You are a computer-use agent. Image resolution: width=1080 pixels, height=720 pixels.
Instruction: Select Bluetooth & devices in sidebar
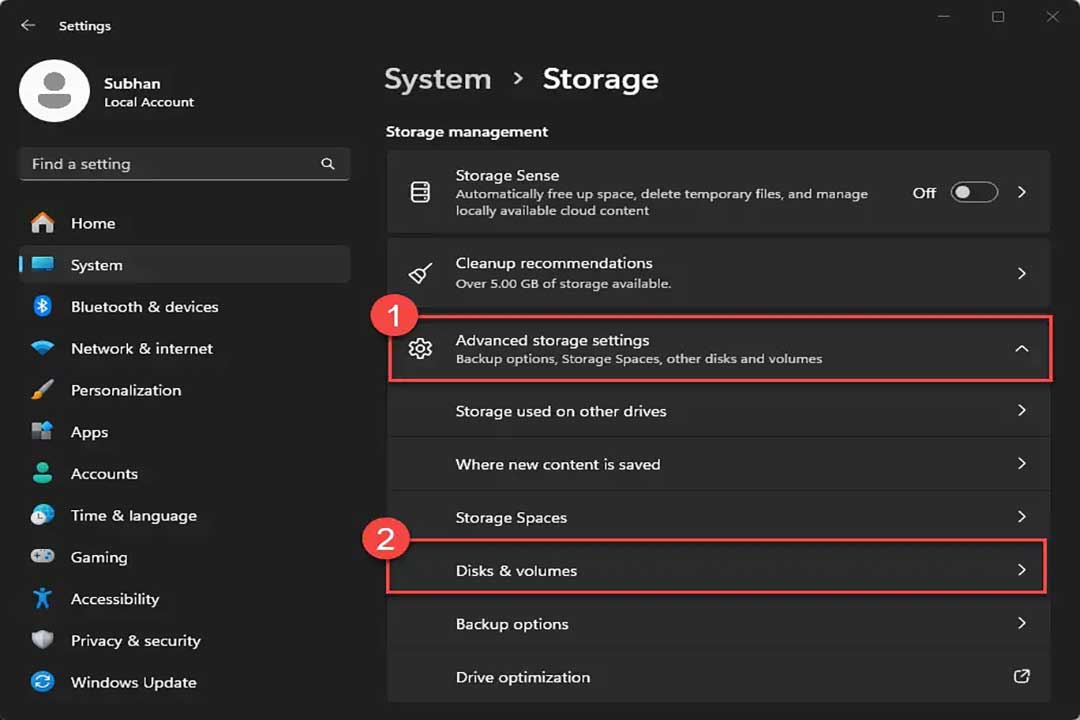[185, 306]
